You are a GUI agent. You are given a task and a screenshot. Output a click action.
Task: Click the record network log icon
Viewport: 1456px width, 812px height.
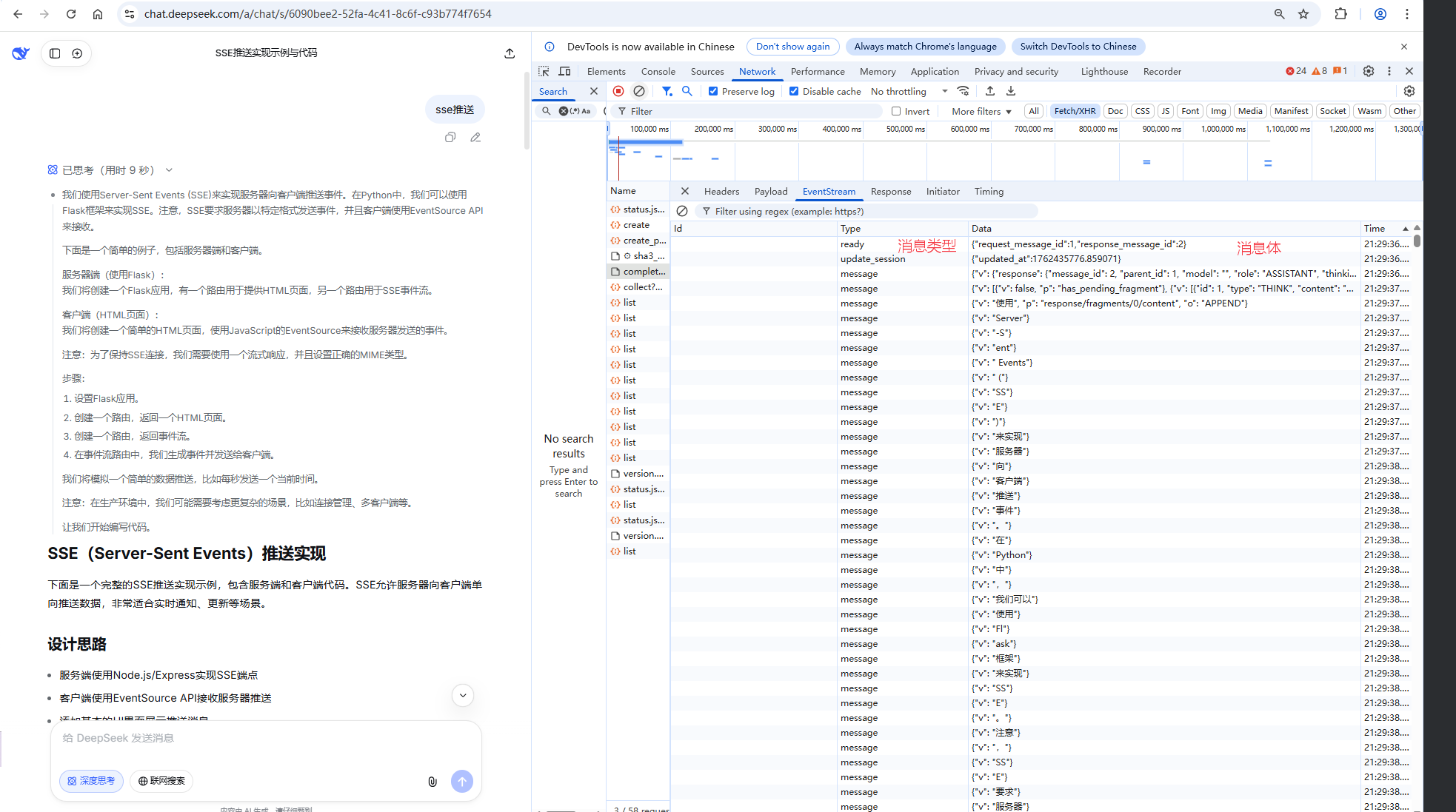[618, 91]
